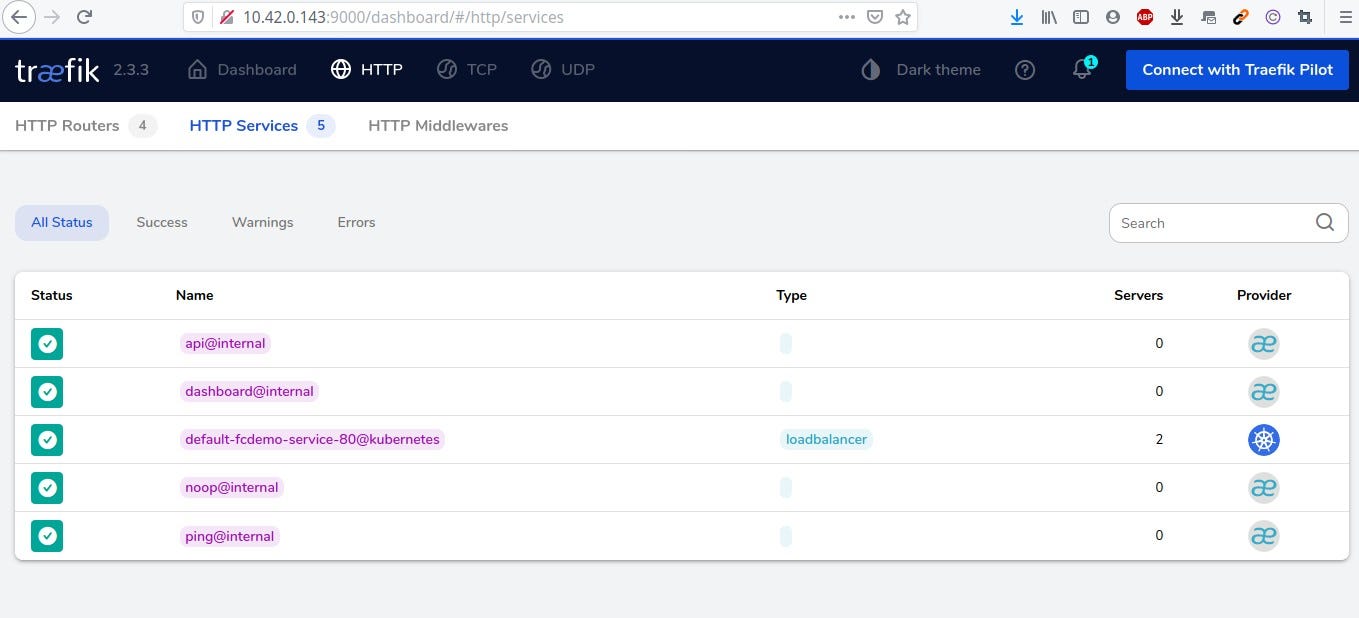
Task: Switch to the HTTP Middlewares tab
Action: coord(438,126)
